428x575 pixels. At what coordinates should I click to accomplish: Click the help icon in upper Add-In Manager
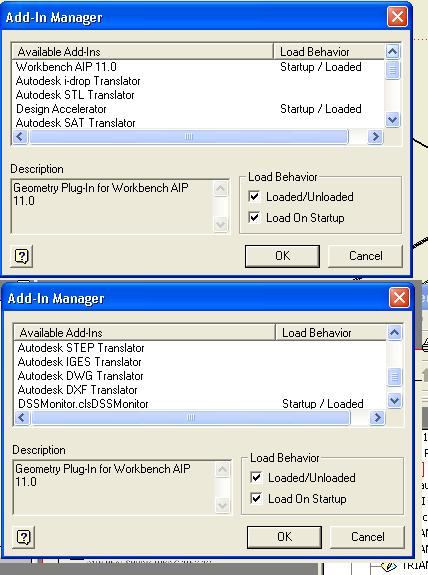click(22, 256)
